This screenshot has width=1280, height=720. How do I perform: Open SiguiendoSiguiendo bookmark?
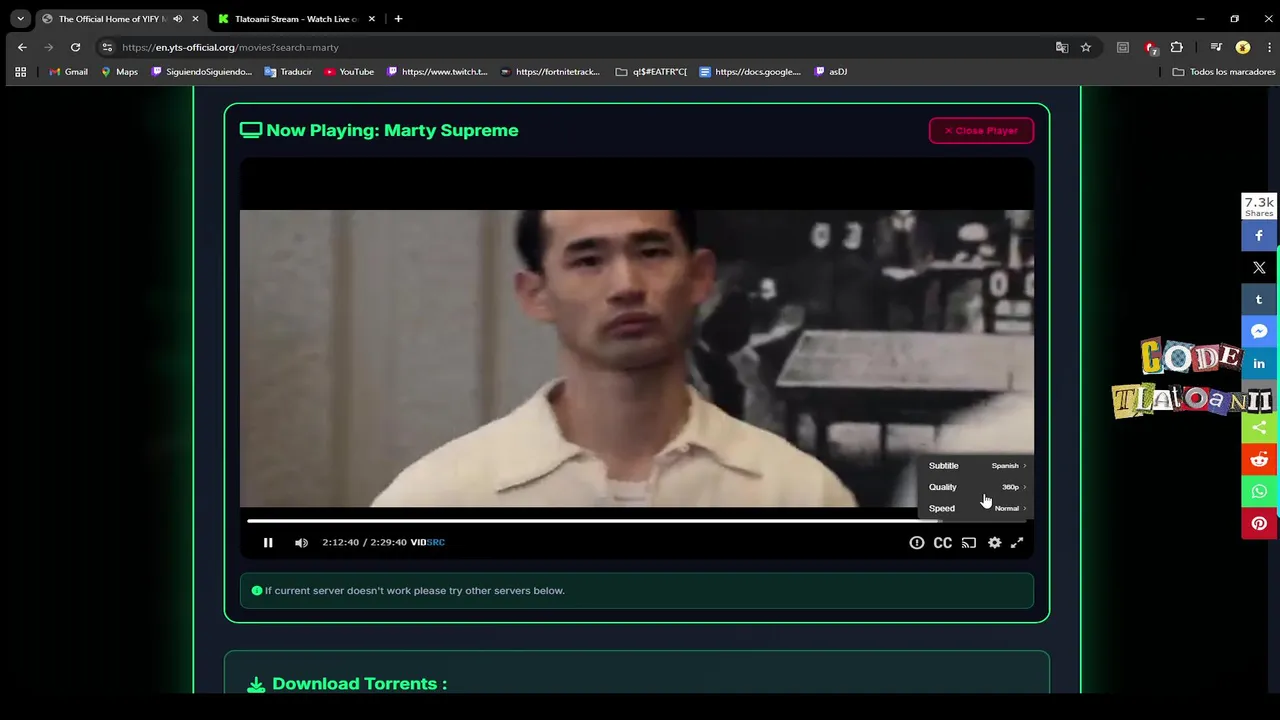coord(201,72)
